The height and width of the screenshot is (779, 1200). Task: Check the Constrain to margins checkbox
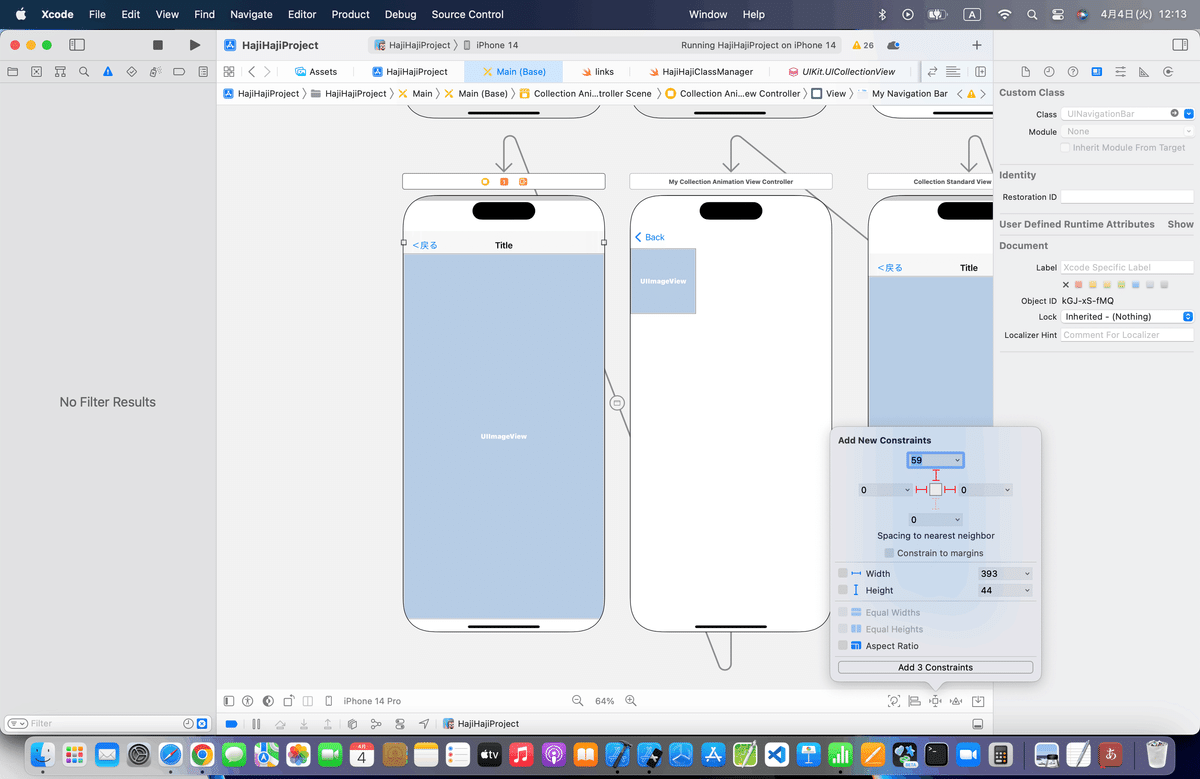[889, 553]
